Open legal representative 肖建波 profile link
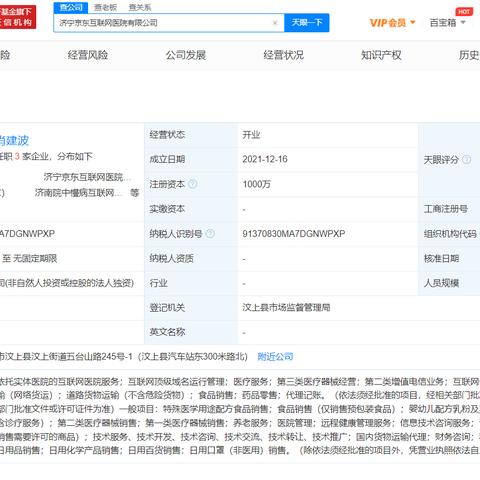The image size is (480, 480). (x=14, y=141)
